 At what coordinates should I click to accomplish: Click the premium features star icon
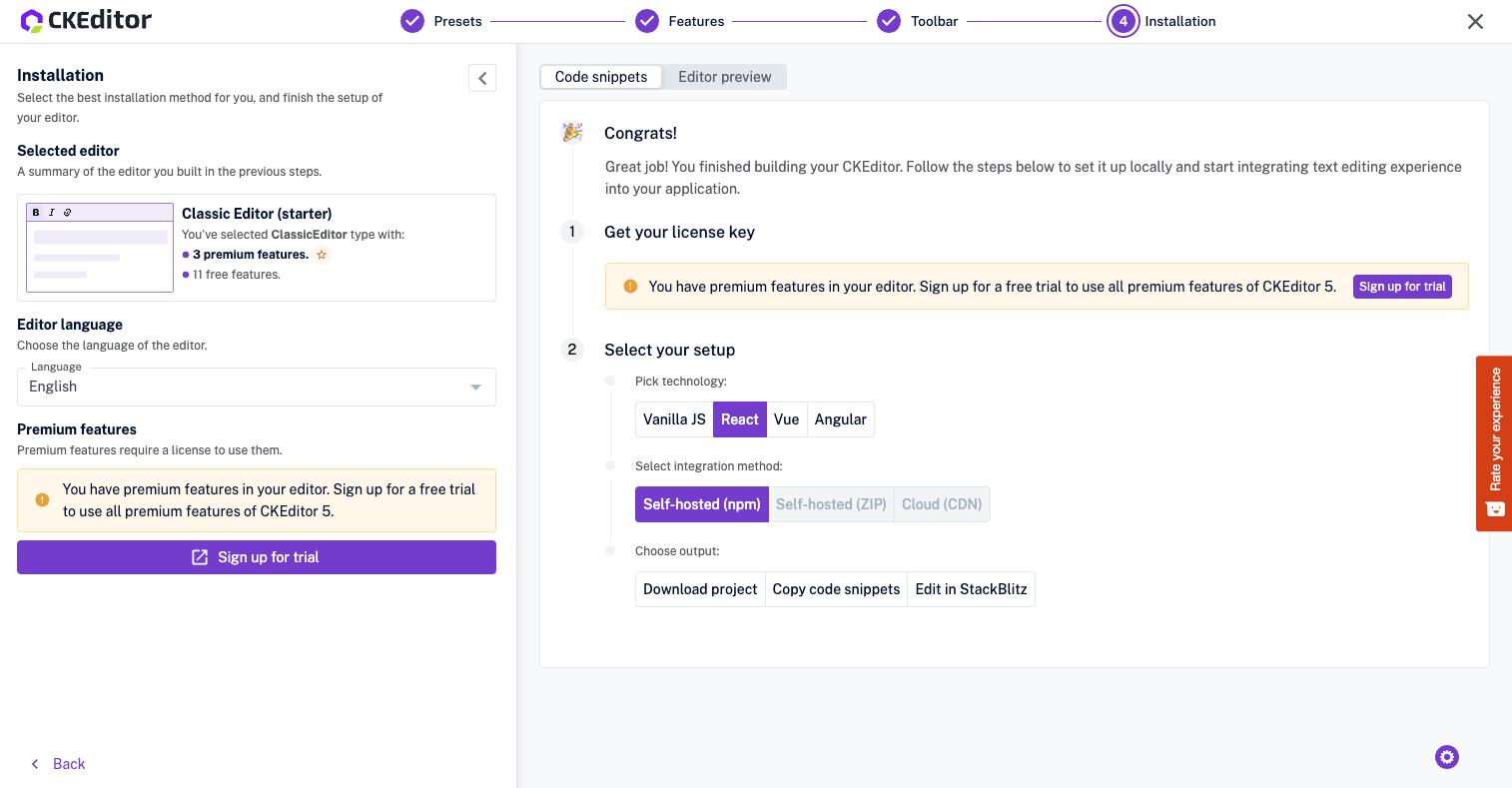[322, 255]
